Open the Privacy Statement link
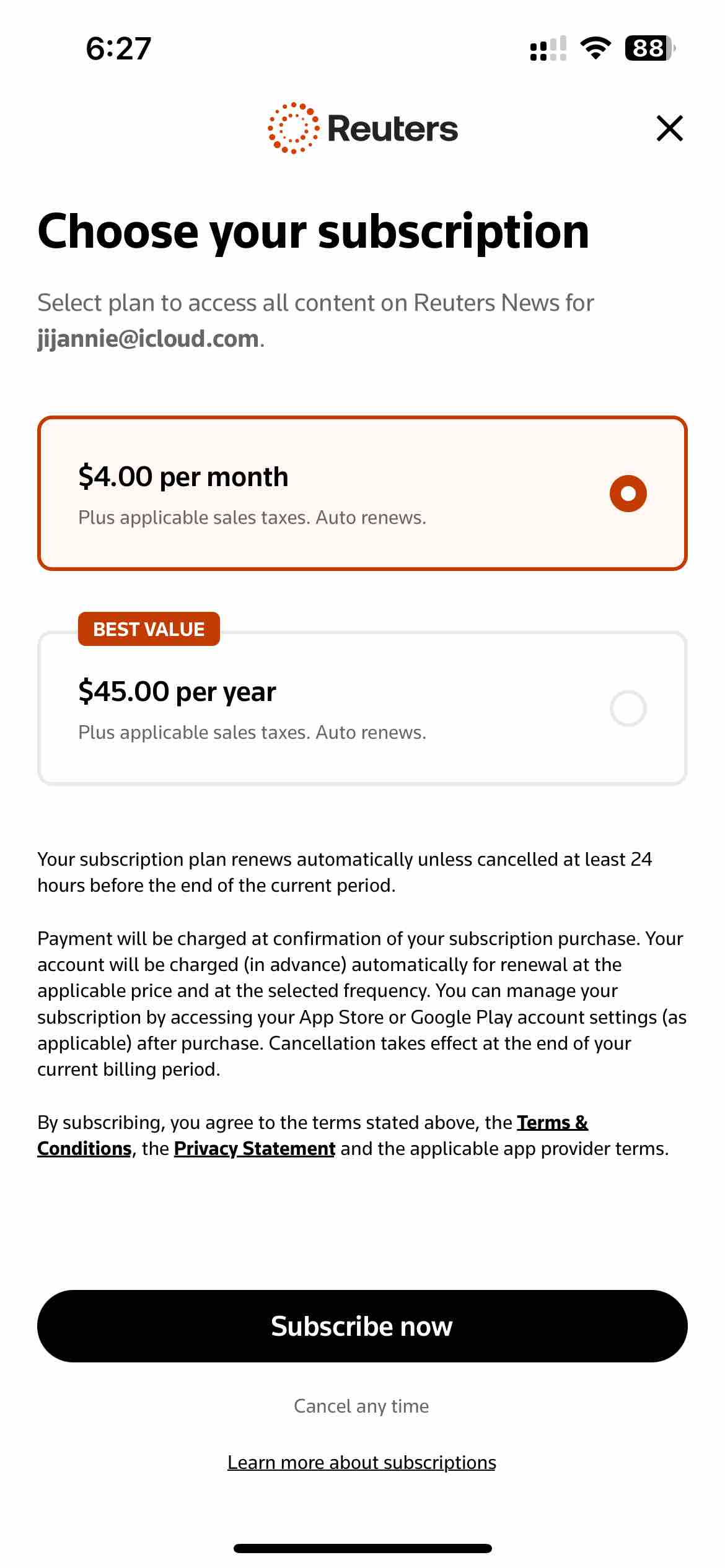Image resolution: width=725 pixels, height=1568 pixels. [255, 1148]
